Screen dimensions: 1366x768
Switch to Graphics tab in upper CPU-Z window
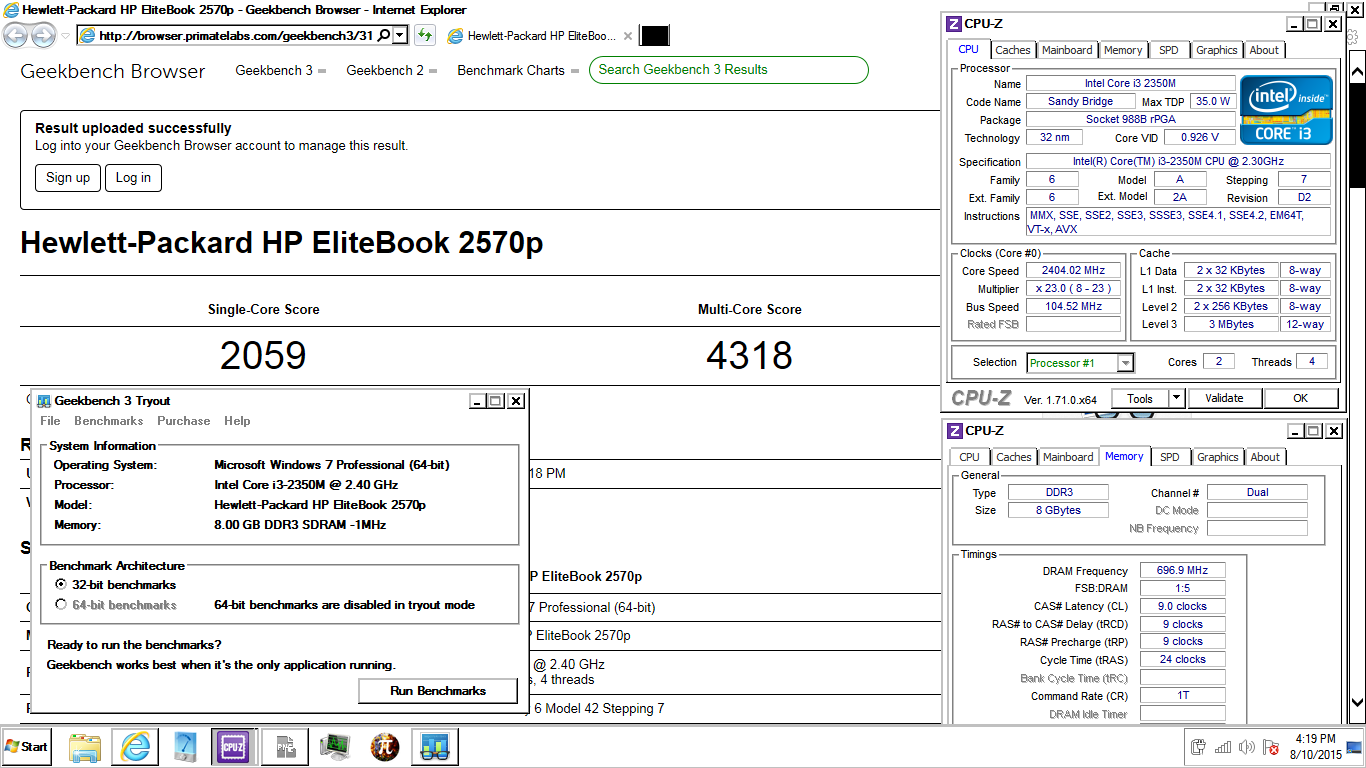click(1217, 50)
